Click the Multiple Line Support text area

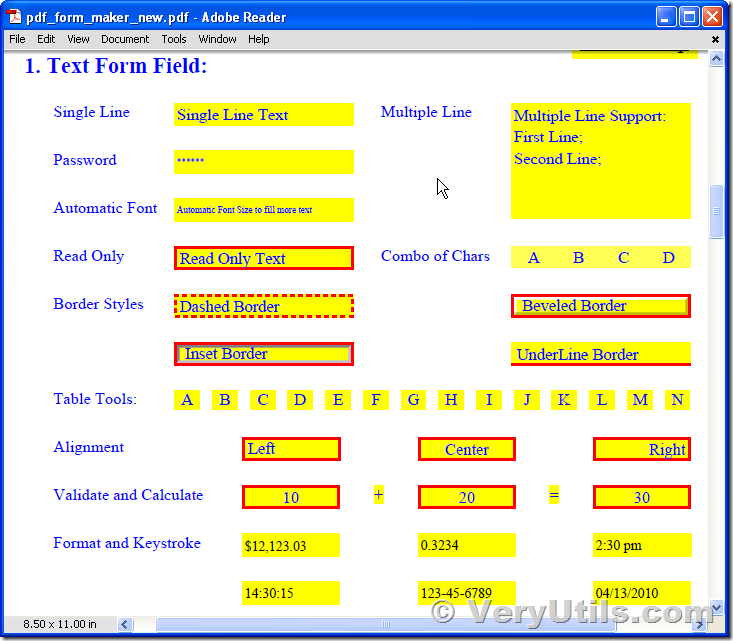(x=601, y=161)
